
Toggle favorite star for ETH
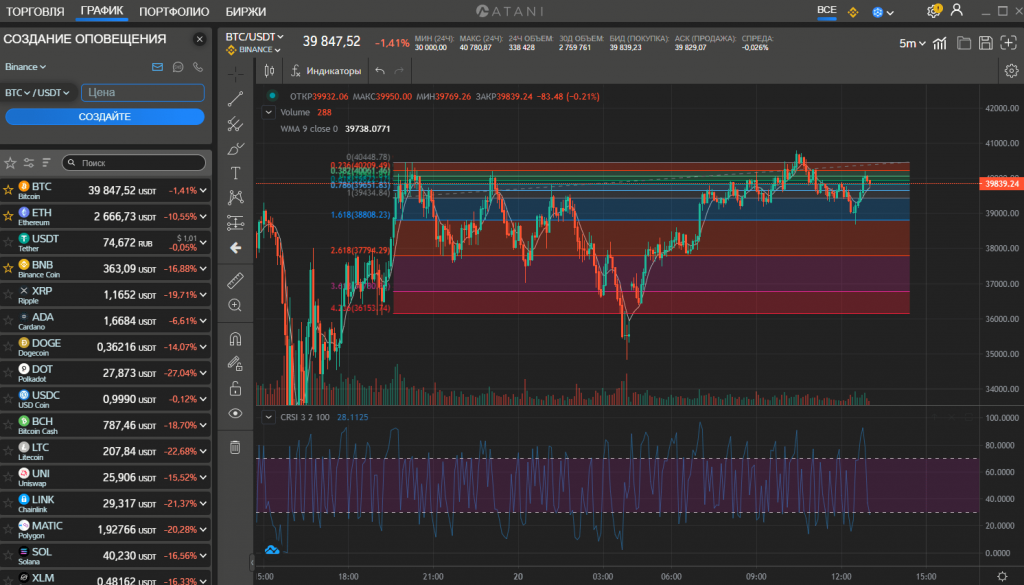click(8, 216)
